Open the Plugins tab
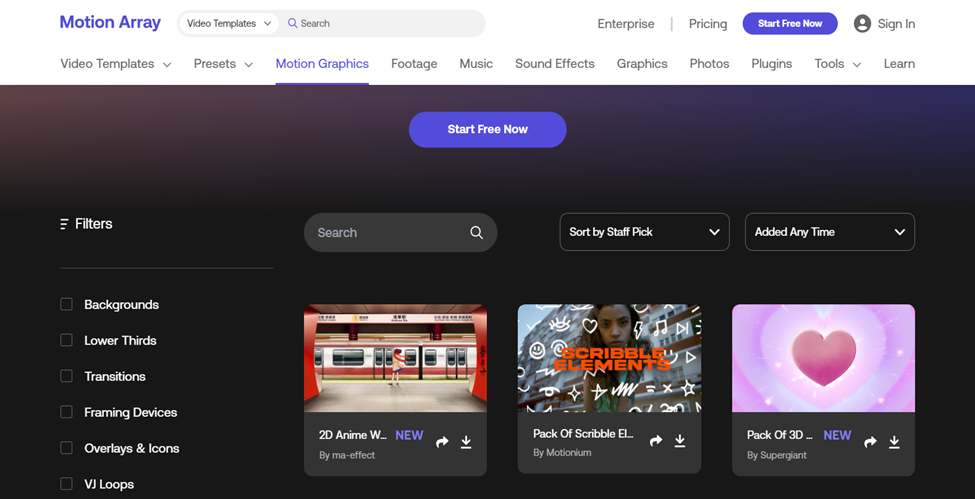Image resolution: width=975 pixels, height=499 pixels. (772, 63)
